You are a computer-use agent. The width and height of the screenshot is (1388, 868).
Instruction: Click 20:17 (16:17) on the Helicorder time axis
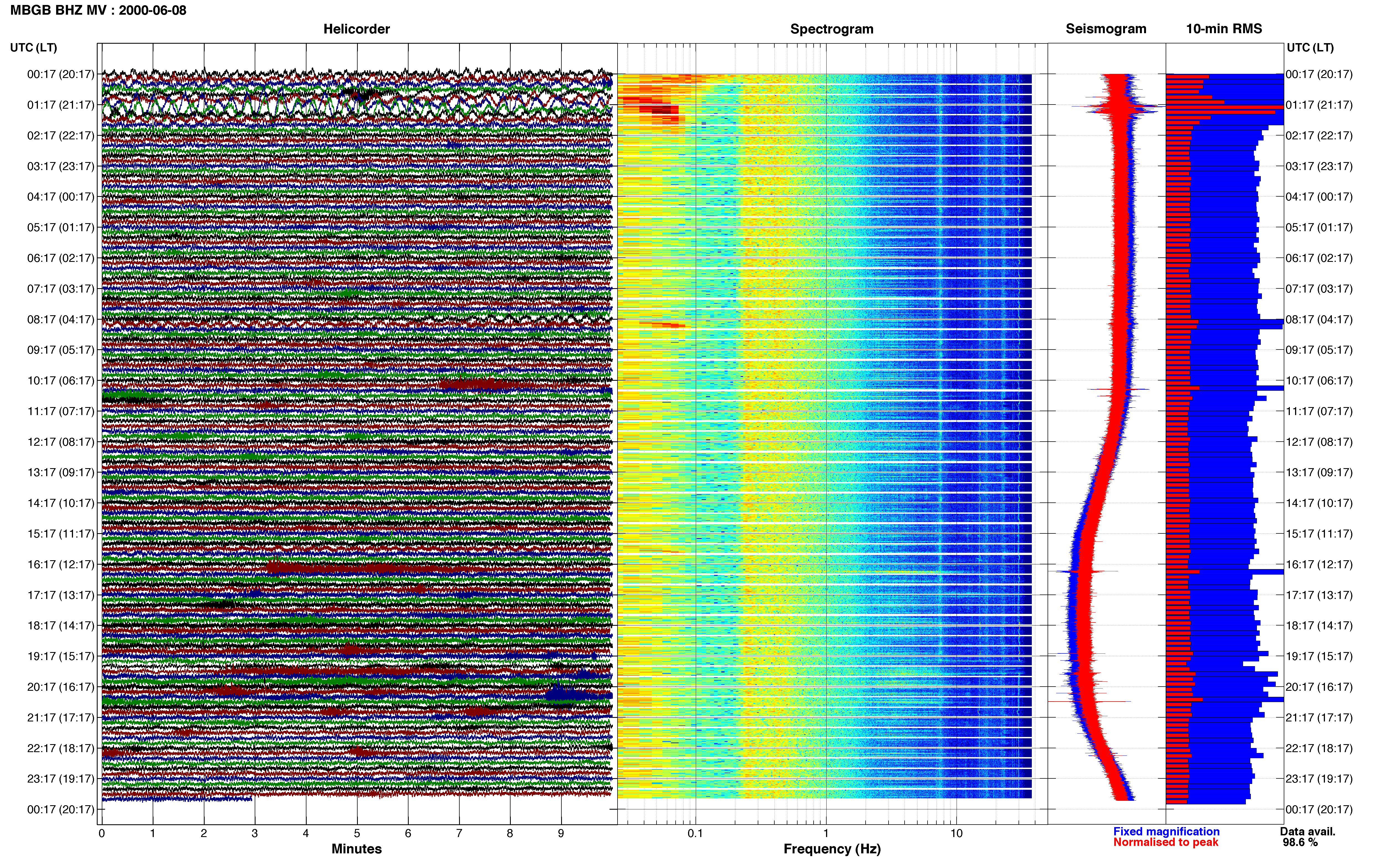pyautogui.click(x=61, y=687)
